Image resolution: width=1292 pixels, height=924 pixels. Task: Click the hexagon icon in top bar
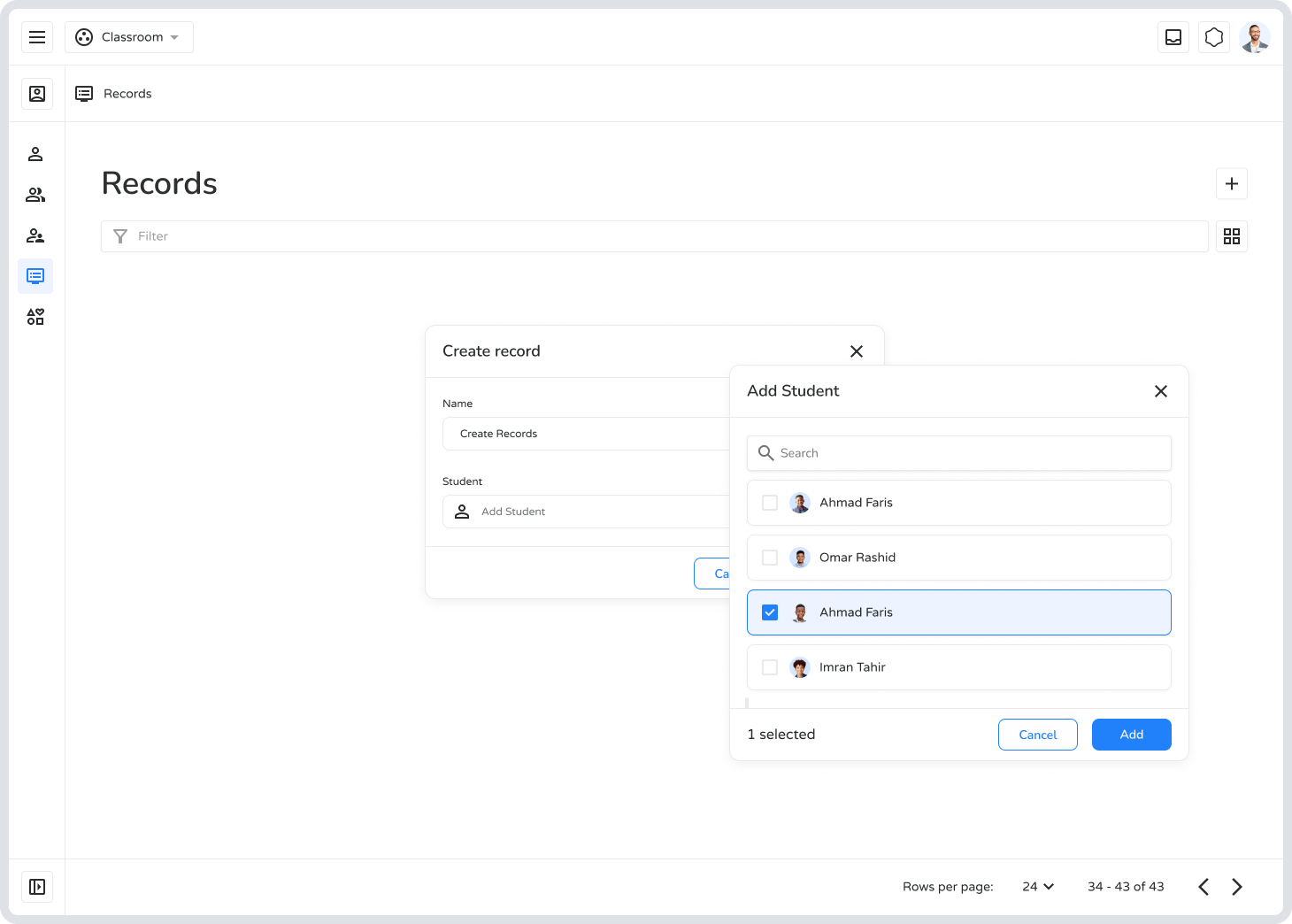1214,37
